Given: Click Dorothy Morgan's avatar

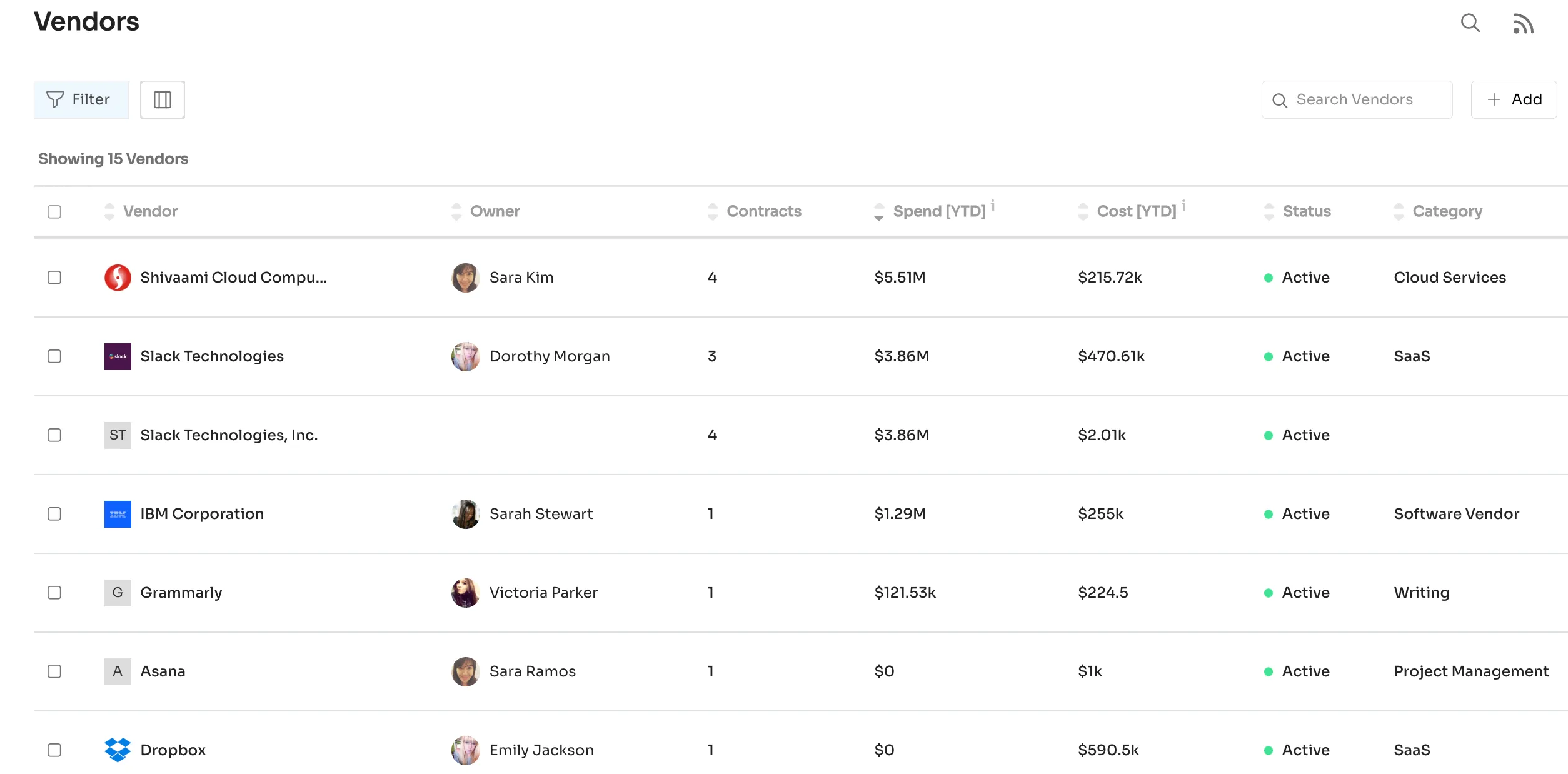Looking at the screenshot, I should click(465, 356).
